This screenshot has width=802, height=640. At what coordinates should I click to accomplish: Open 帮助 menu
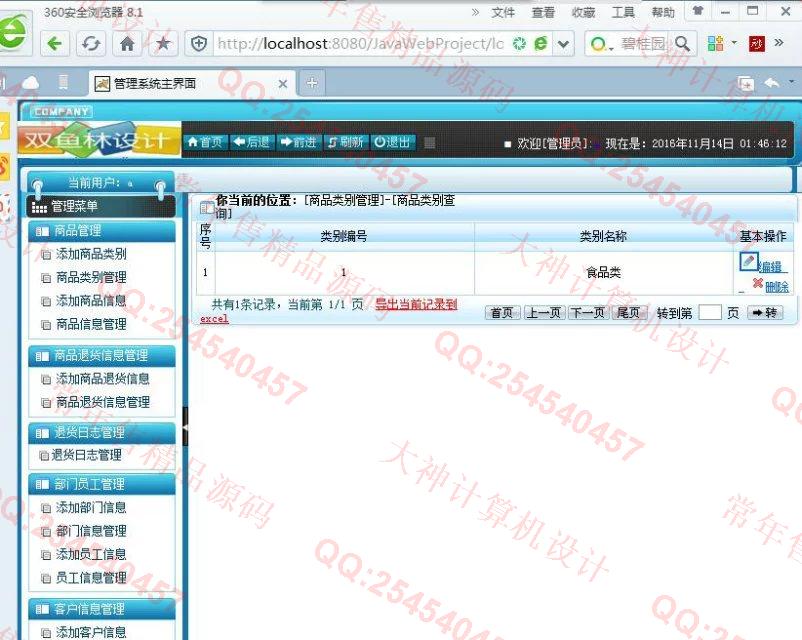point(663,12)
